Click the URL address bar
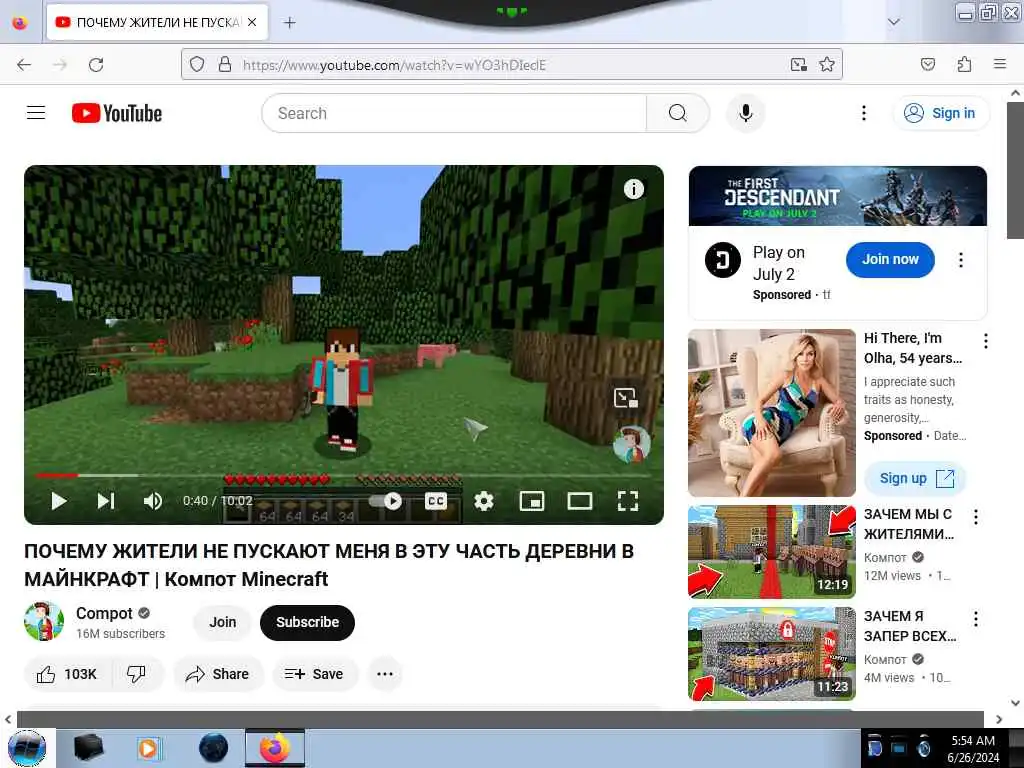This screenshot has width=1024, height=768. tap(509, 65)
